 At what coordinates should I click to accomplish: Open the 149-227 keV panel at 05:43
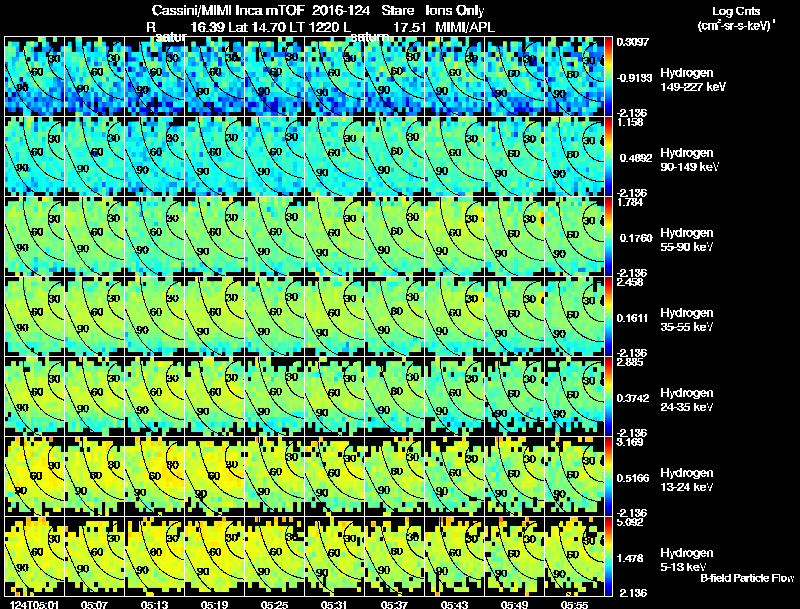point(455,77)
